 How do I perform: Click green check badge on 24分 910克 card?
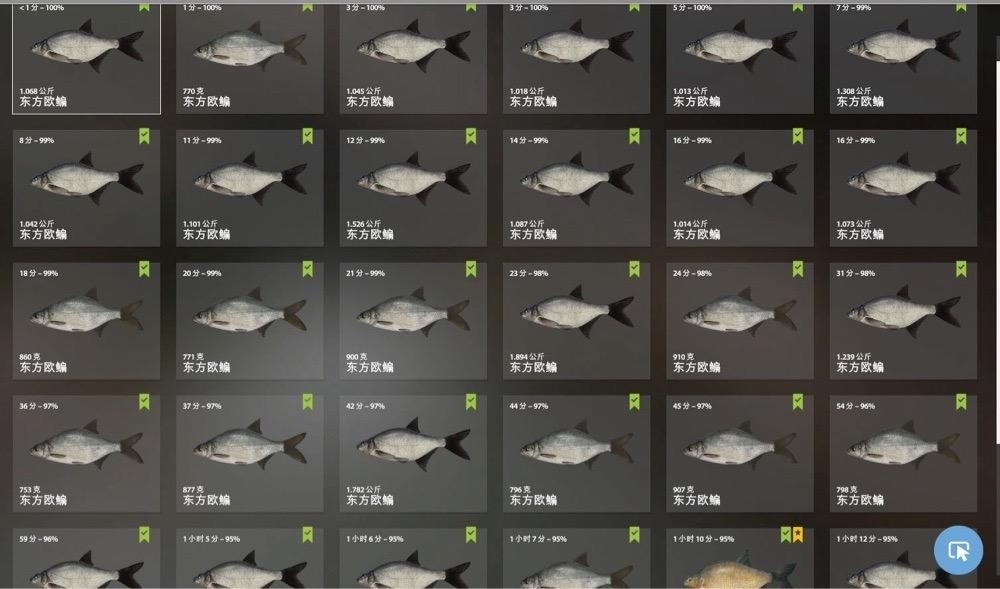point(798,269)
